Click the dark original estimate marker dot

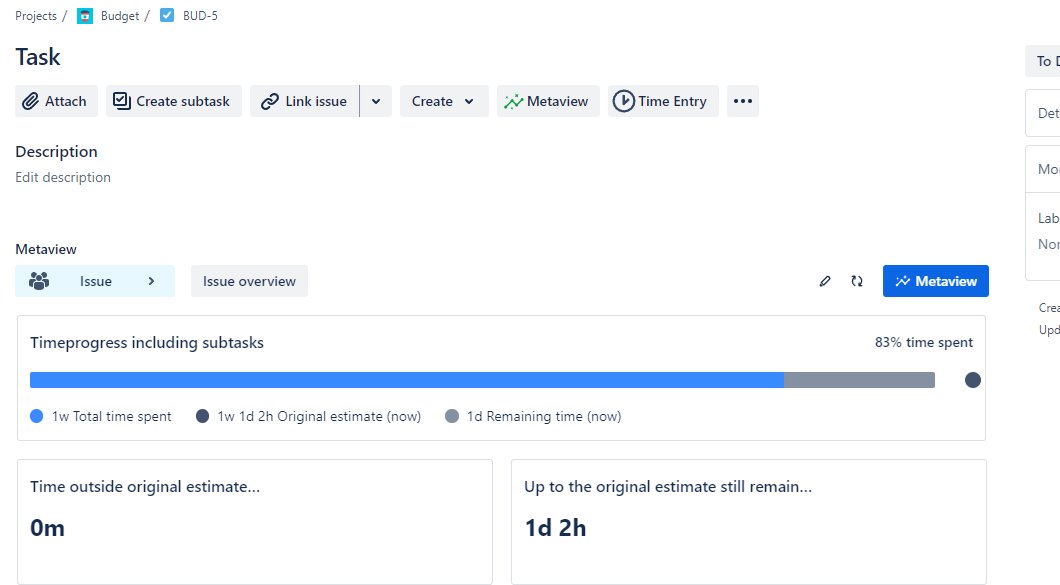(x=972, y=380)
